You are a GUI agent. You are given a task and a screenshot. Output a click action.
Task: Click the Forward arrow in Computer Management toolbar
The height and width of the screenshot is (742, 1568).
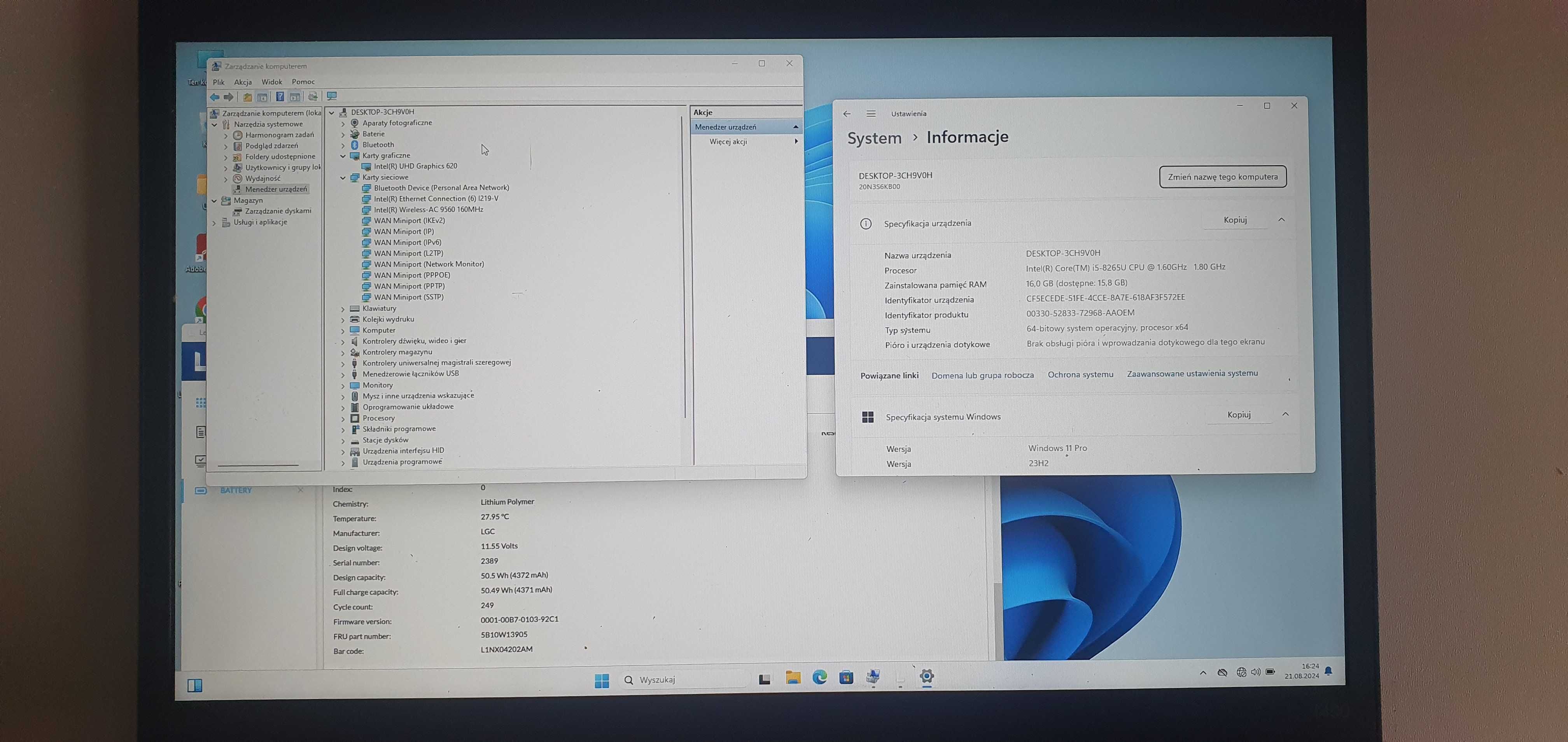pos(228,97)
